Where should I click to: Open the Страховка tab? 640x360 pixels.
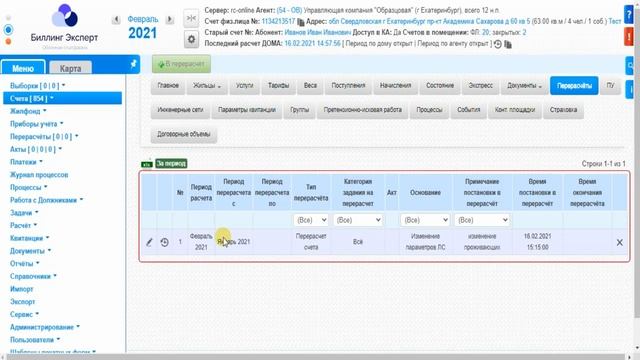pyautogui.click(x=563, y=110)
